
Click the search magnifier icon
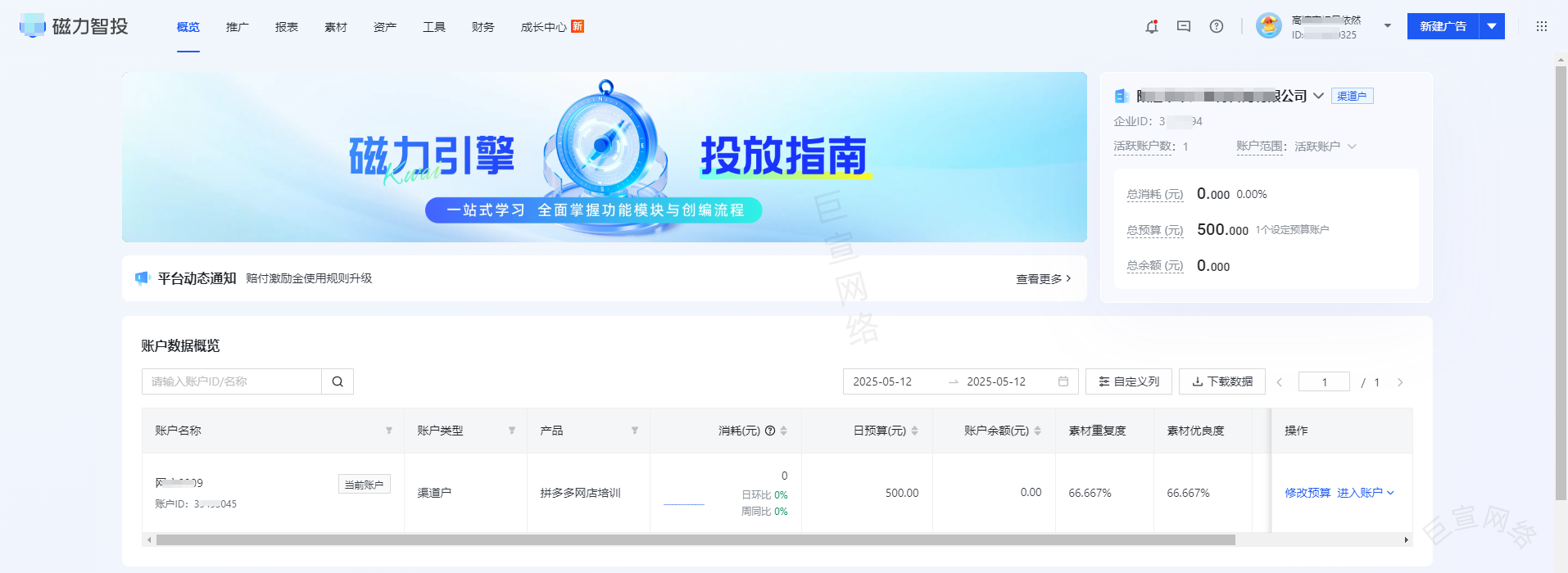pyautogui.click(x=338, y=381)
